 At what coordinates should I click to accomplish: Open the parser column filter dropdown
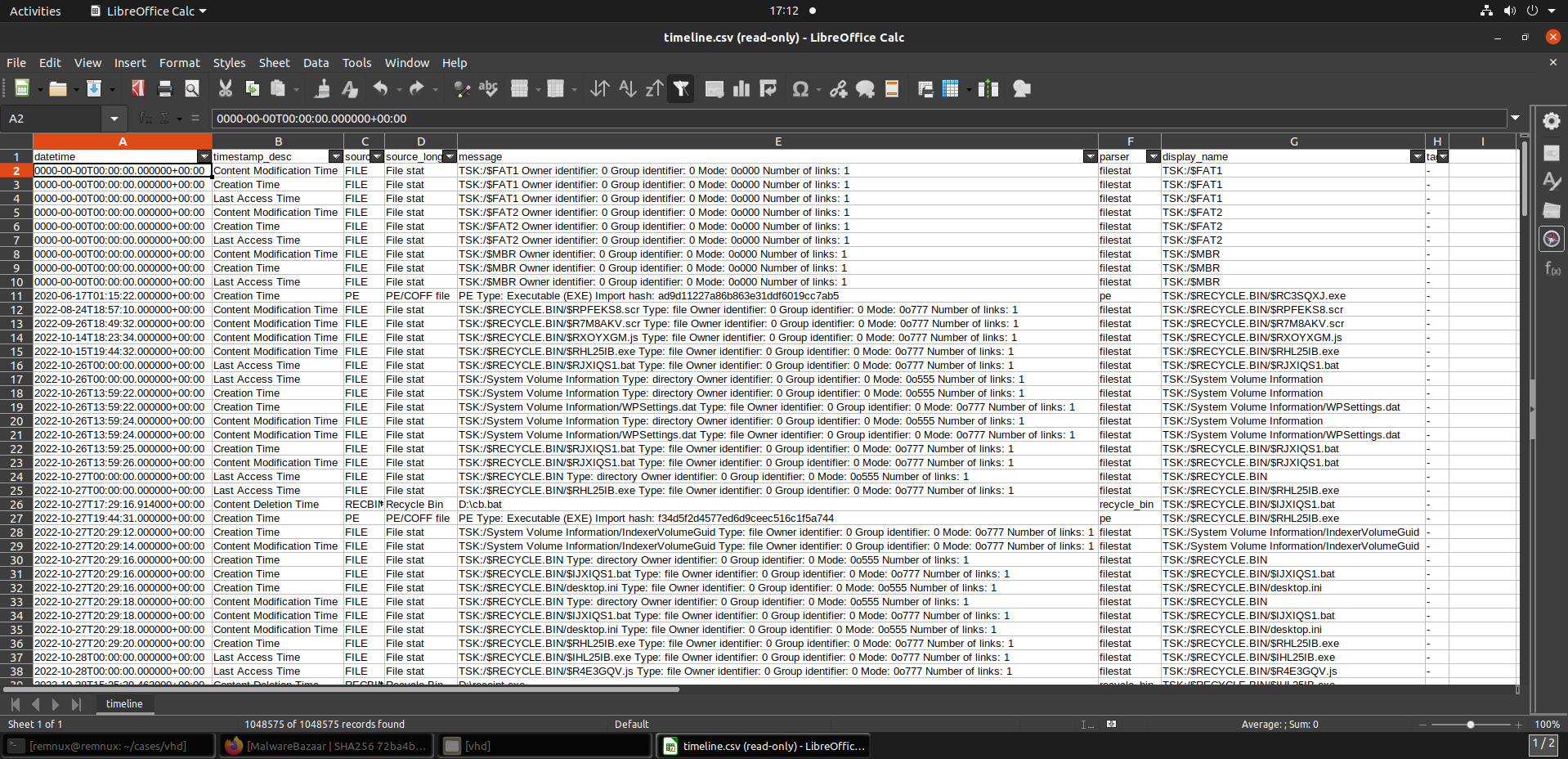click(1153, 156)
